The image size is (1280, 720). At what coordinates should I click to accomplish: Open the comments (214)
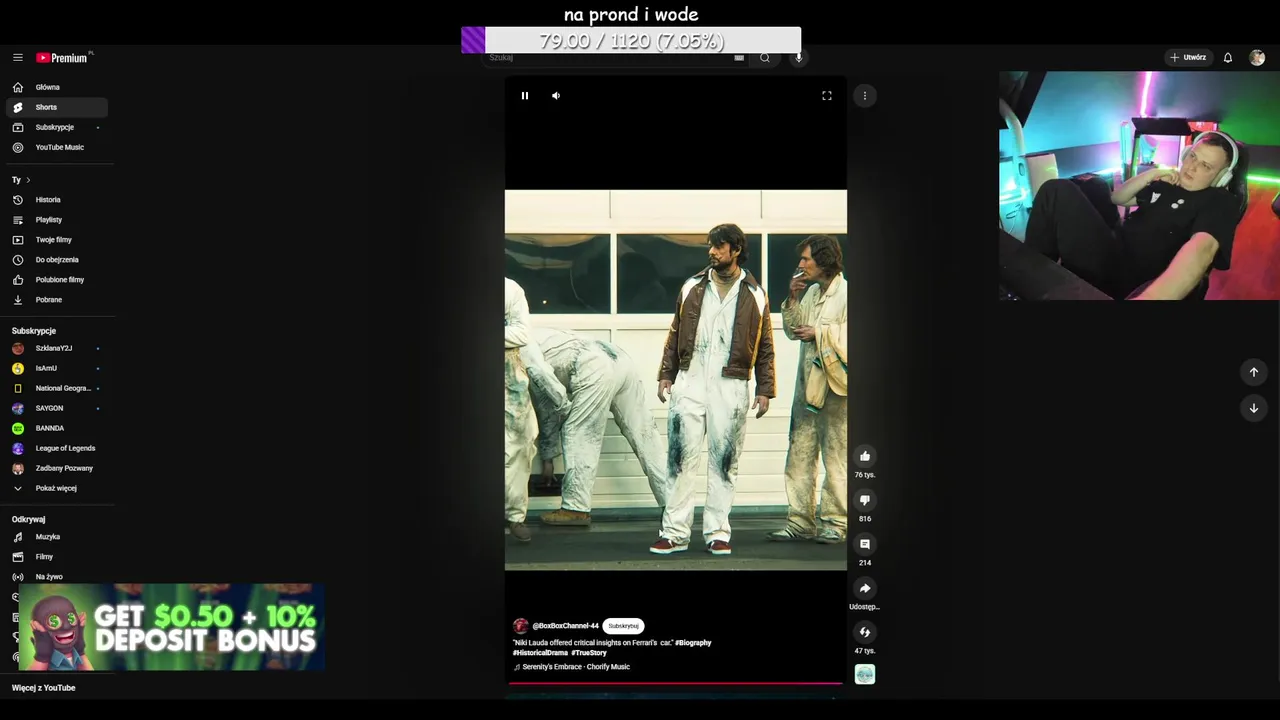[x=865, y=544]
